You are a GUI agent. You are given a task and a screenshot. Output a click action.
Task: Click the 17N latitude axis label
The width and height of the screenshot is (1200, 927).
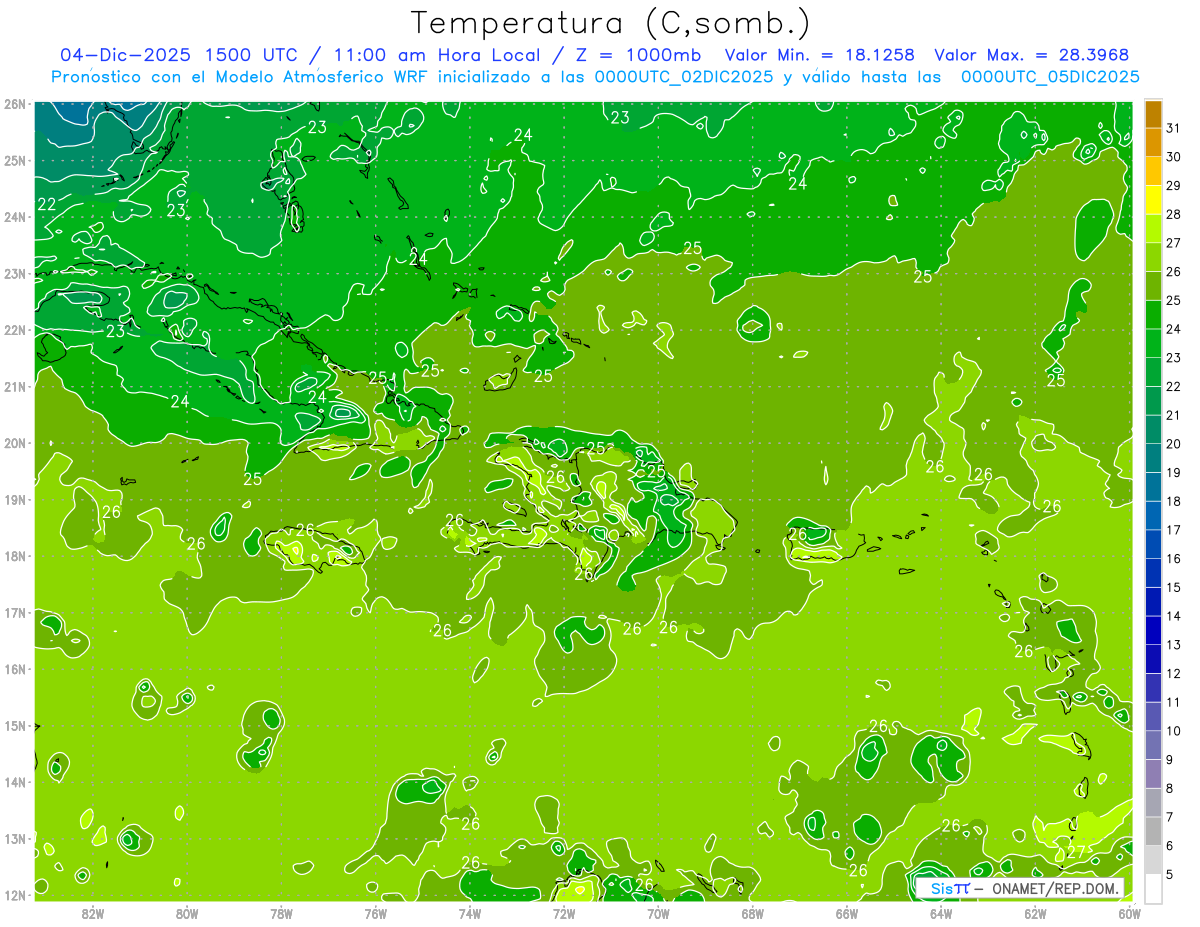14,612
